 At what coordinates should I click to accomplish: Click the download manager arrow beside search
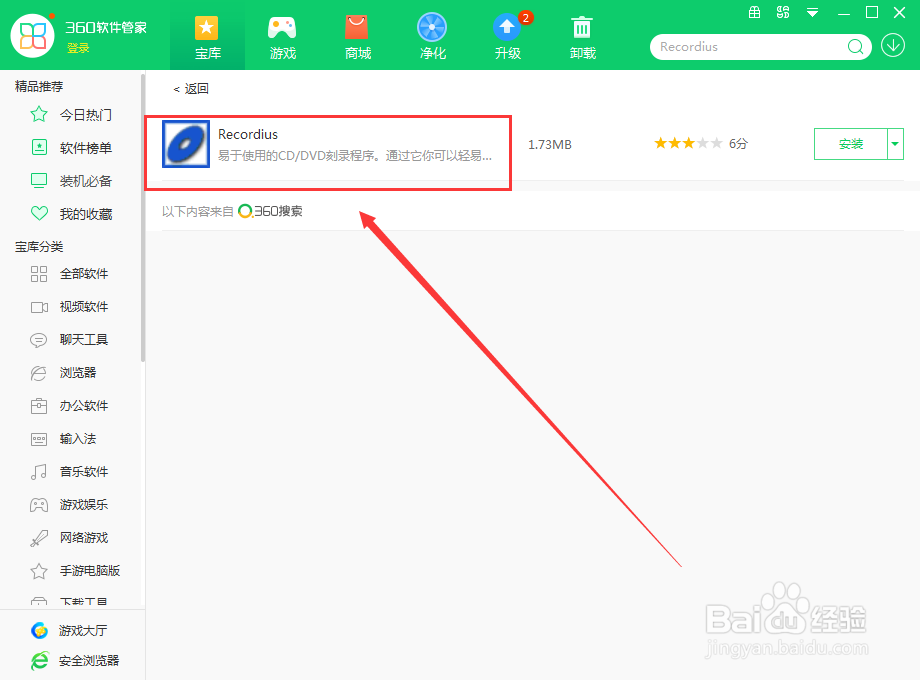pos(893,46)
